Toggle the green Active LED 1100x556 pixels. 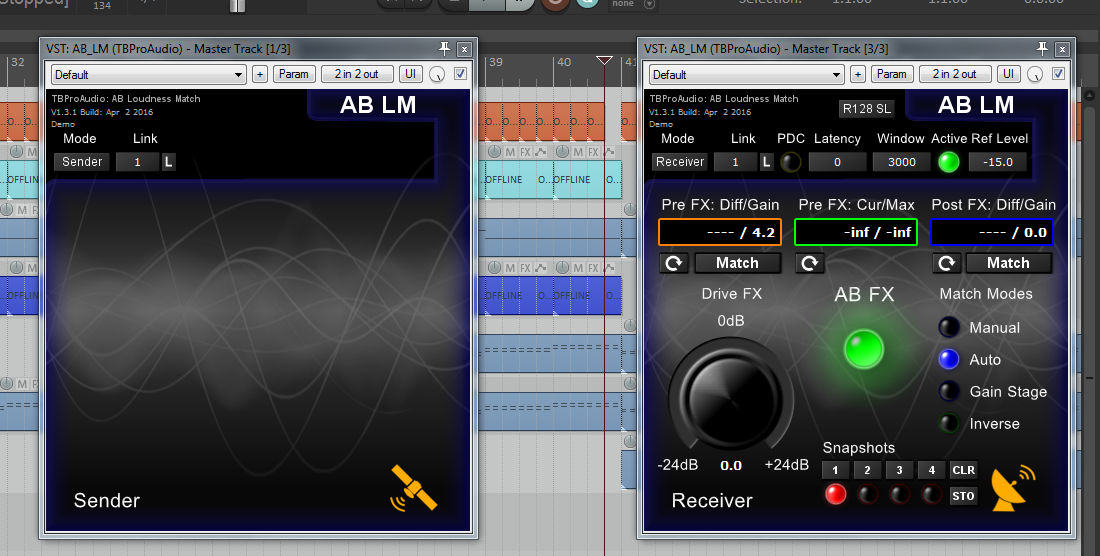(948, 162)
